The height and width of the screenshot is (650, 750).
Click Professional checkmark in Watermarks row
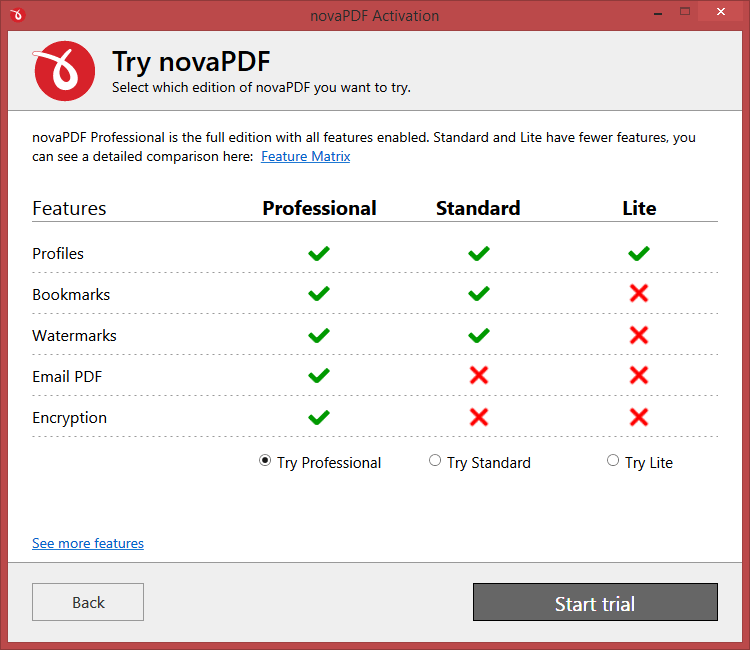(x=319, y=335)
